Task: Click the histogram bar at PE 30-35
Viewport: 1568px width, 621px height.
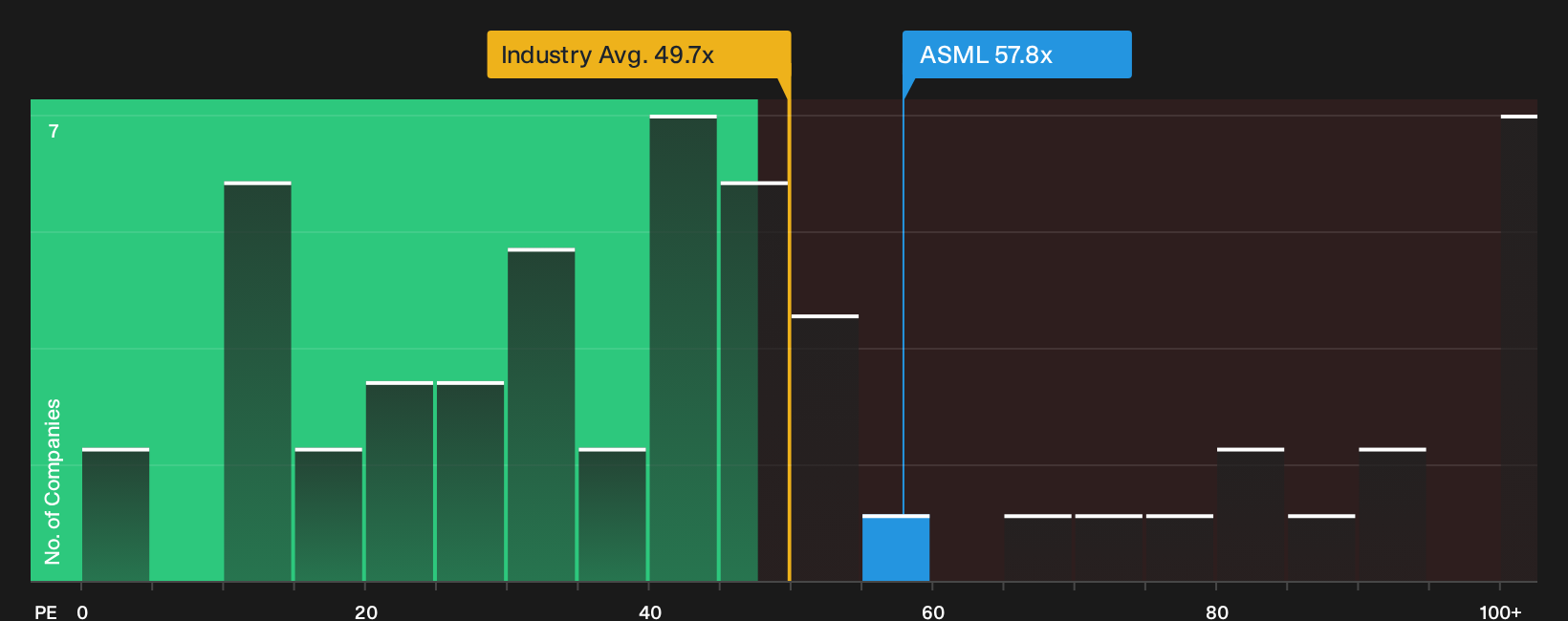Action: 541,416
